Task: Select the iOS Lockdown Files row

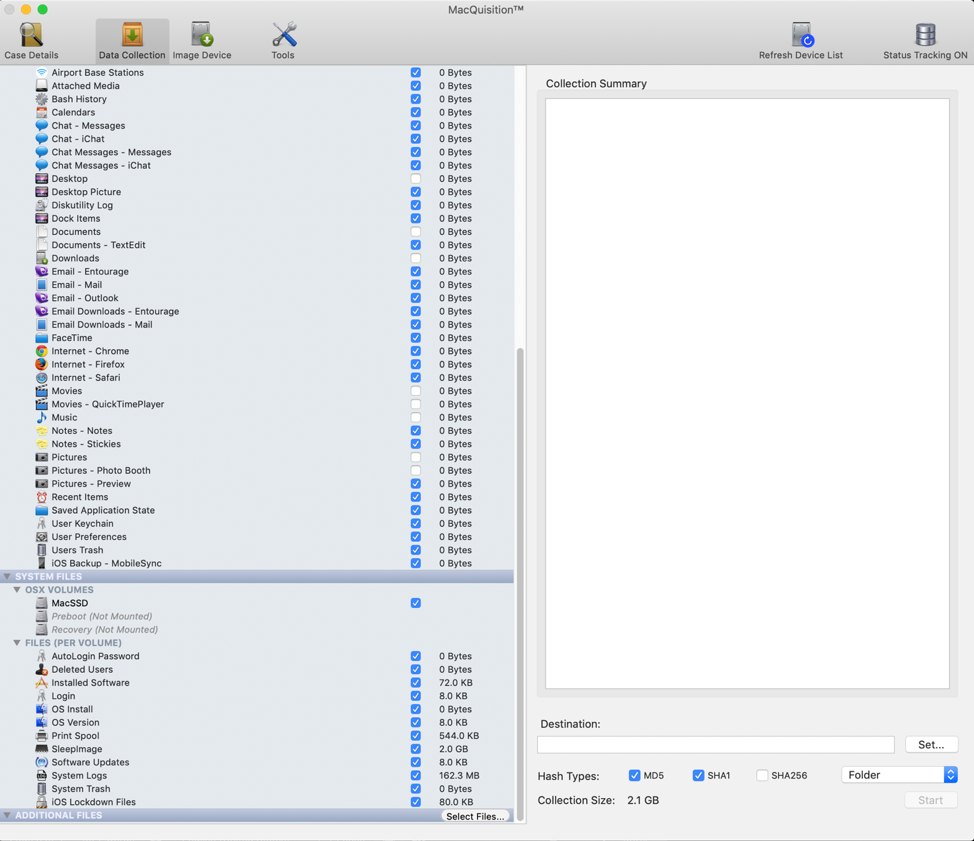Action: pyautogui.click(x=257, y=802)
